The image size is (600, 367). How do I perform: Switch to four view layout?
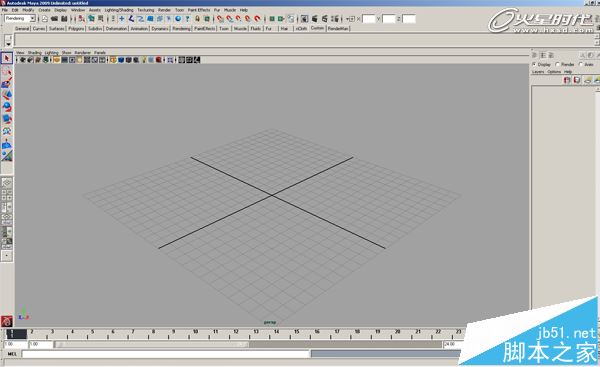(x=7, y=195)
